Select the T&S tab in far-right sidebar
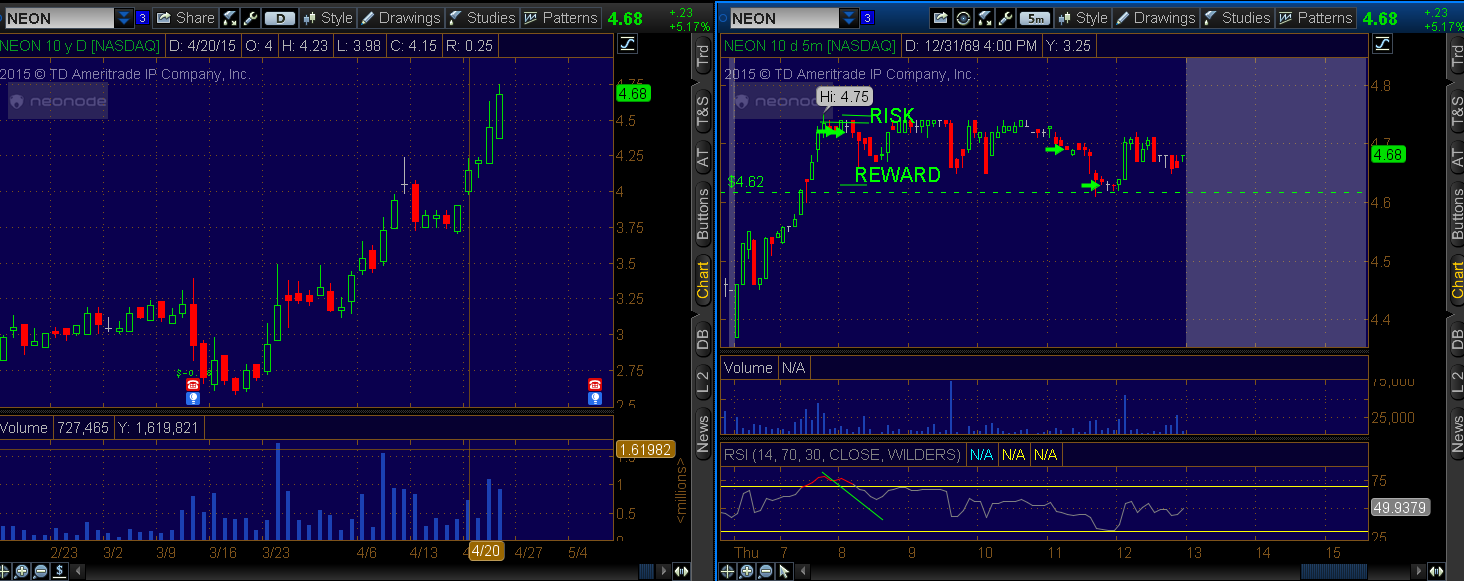Viewport: 1464px width, 581px height. pyautogui.click(x=1457, y=112)
